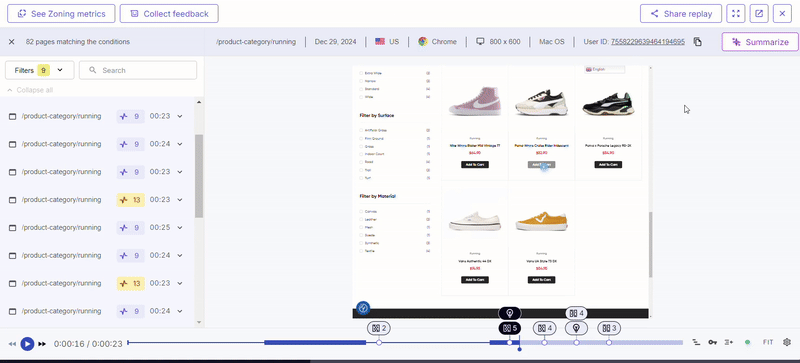This screenshot has width=800, height=363.
Task: Click the monitor icon beside 800 x 600
Action: click(480, 42)
